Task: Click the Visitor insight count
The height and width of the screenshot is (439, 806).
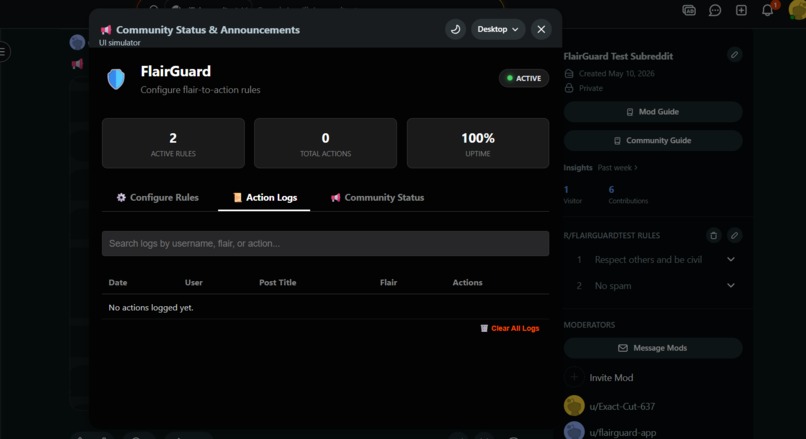Action: [566, 190]
